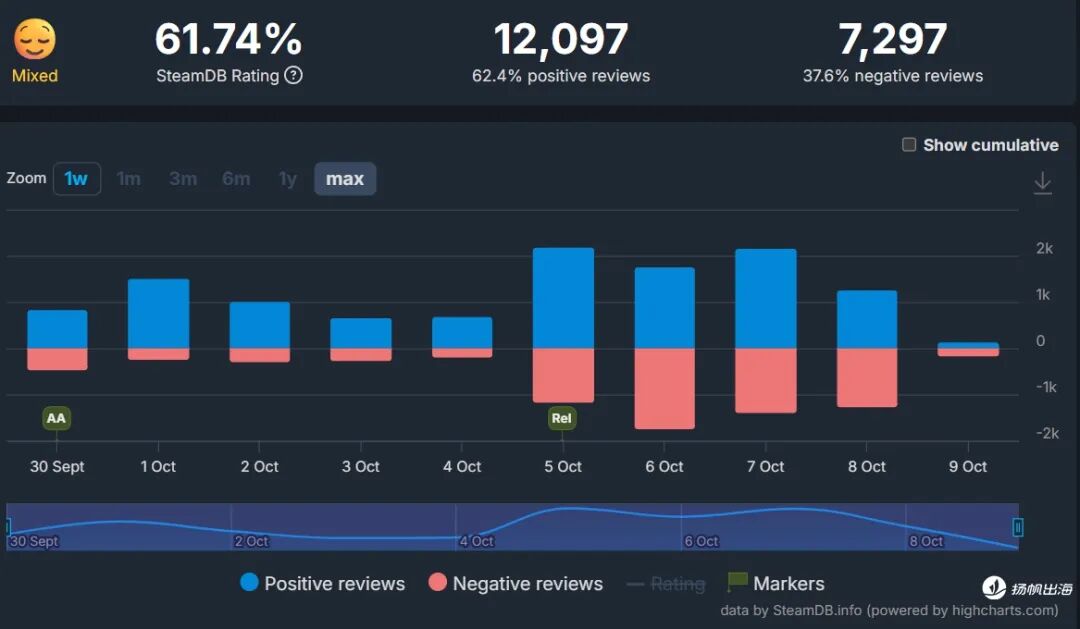Click the '37.6% negative reviews' label
This screenshot has width=1080, height=629.
(893, 76)
